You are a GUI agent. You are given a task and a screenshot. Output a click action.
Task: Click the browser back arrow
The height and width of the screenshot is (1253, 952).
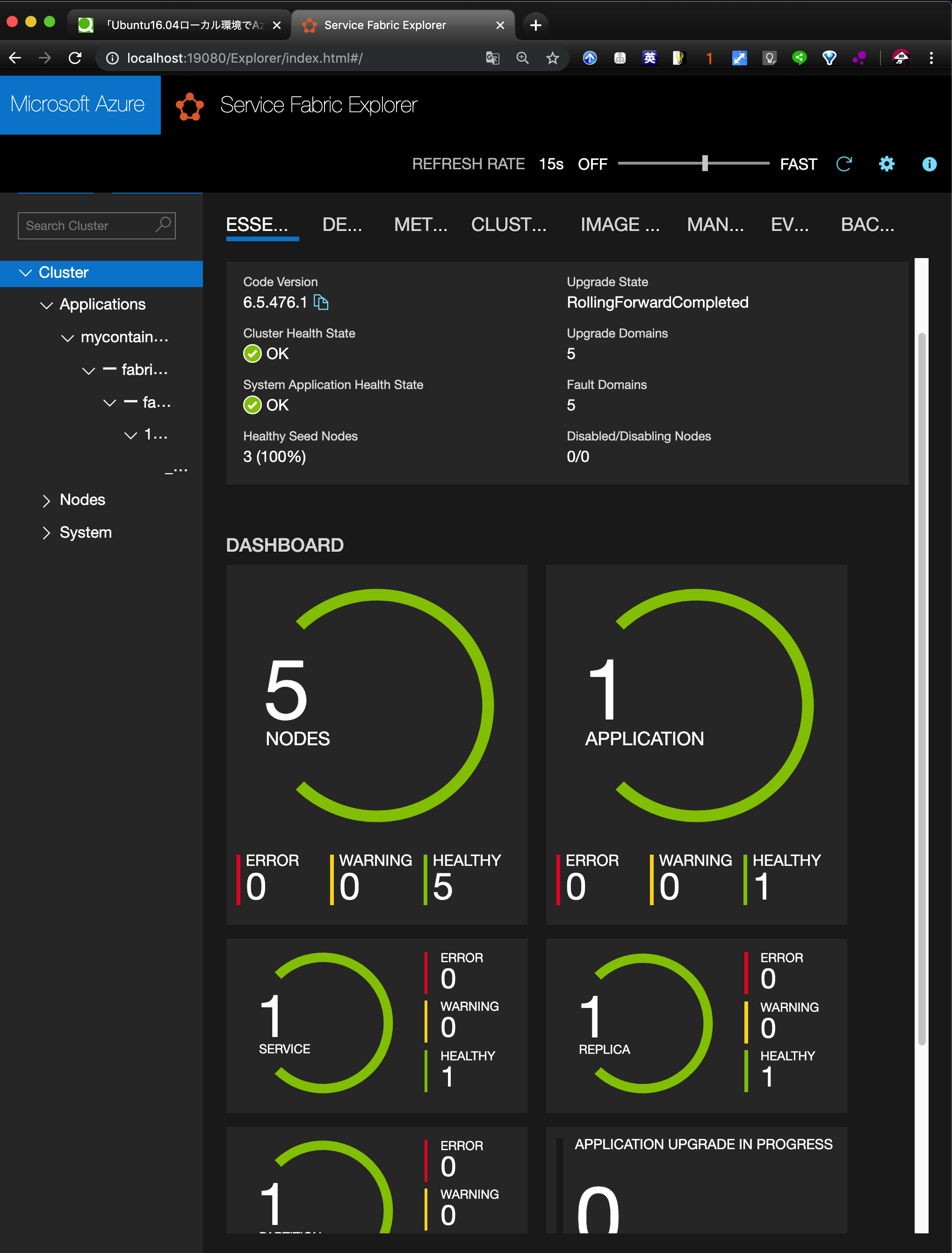(15, 58)
